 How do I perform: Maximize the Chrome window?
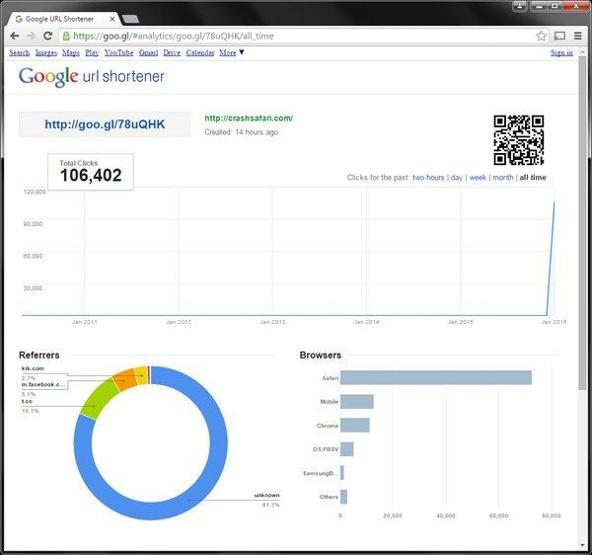pos(555,6)
